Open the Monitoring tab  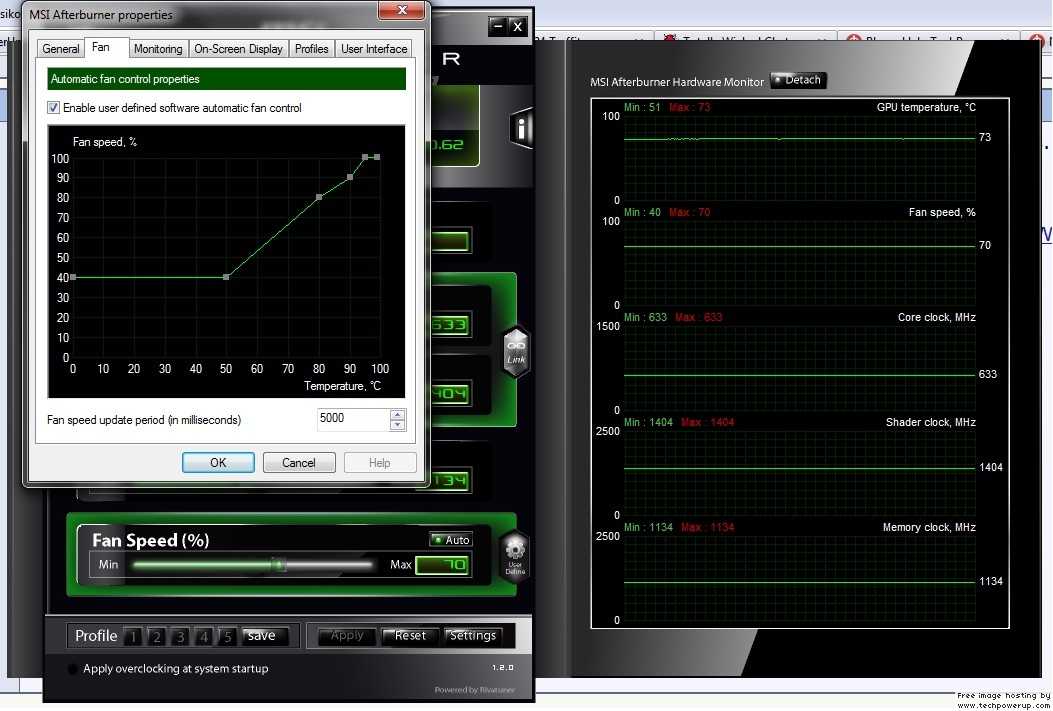pyautogui.click(x=158, y=49)
